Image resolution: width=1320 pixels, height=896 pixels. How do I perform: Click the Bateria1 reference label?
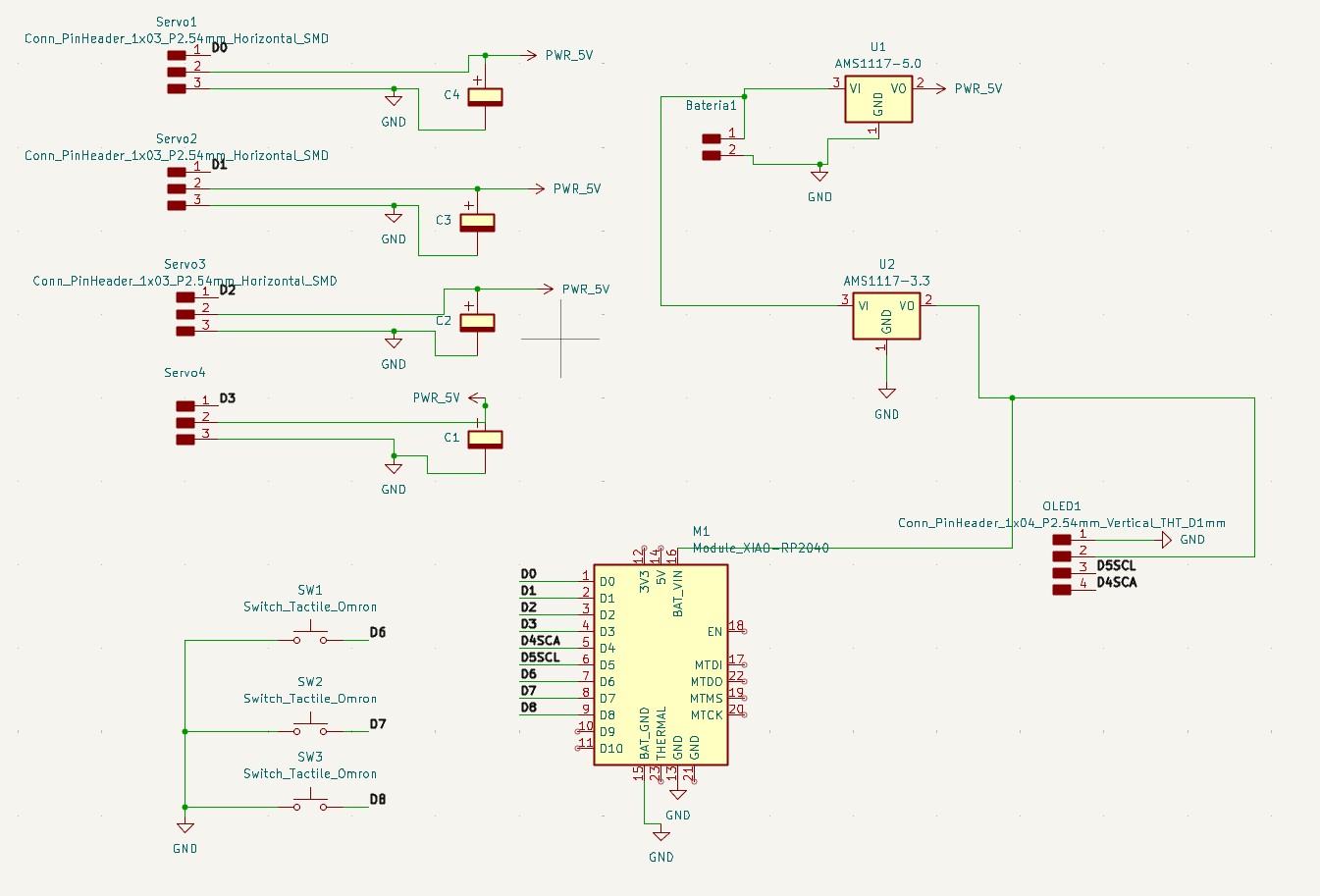pos(711,105)
